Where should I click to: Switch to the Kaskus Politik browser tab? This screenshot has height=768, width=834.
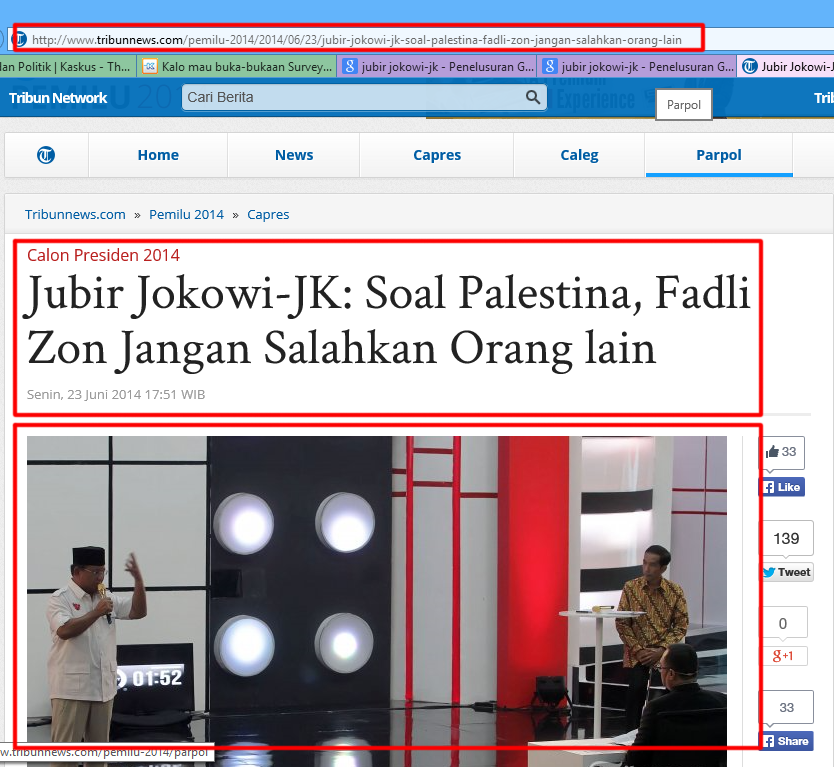67,66
